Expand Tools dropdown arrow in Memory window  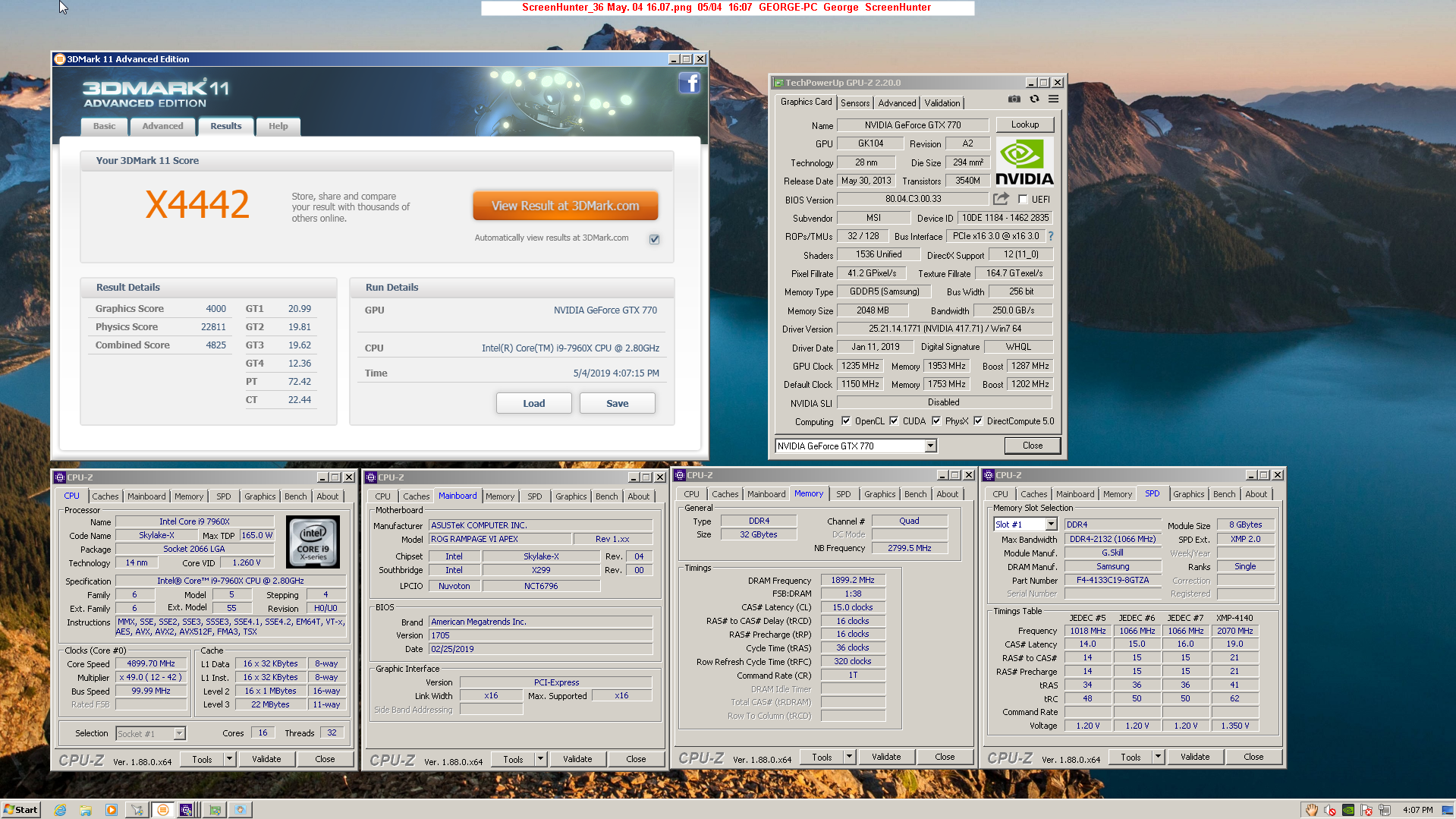[849, 757]
